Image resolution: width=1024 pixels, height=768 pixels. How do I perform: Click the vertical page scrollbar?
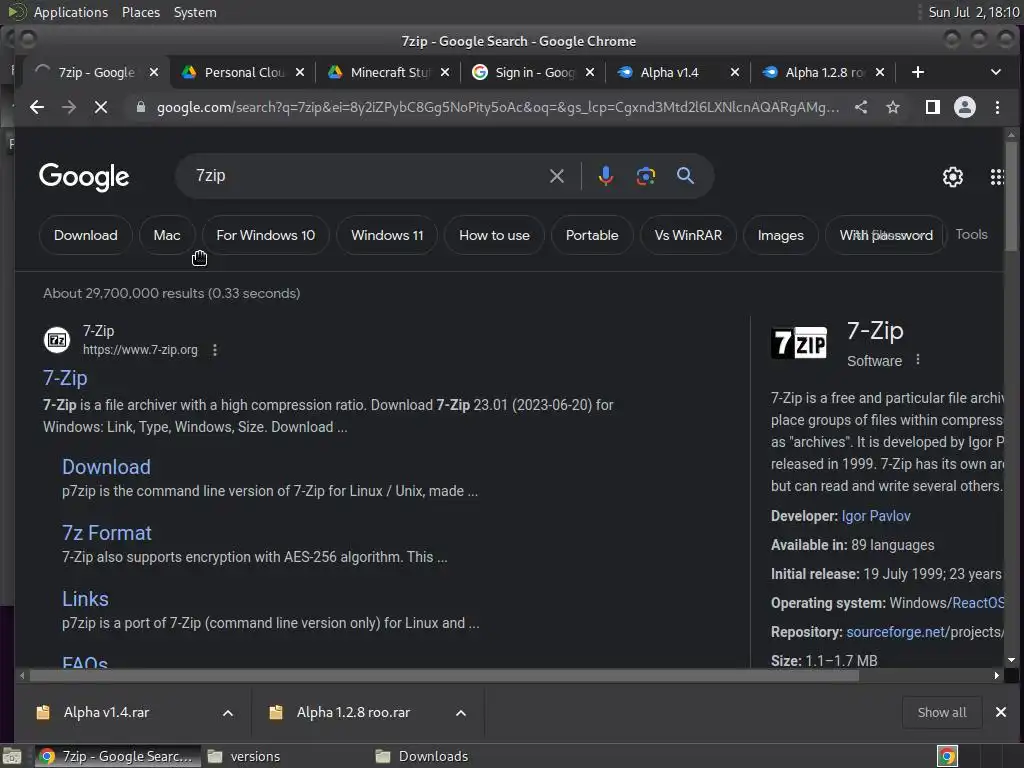pyautogui.click(x=1011, y=196)
